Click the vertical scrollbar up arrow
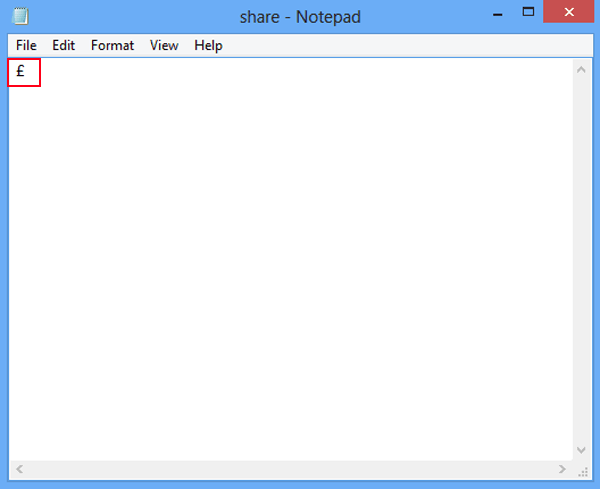 581,70
